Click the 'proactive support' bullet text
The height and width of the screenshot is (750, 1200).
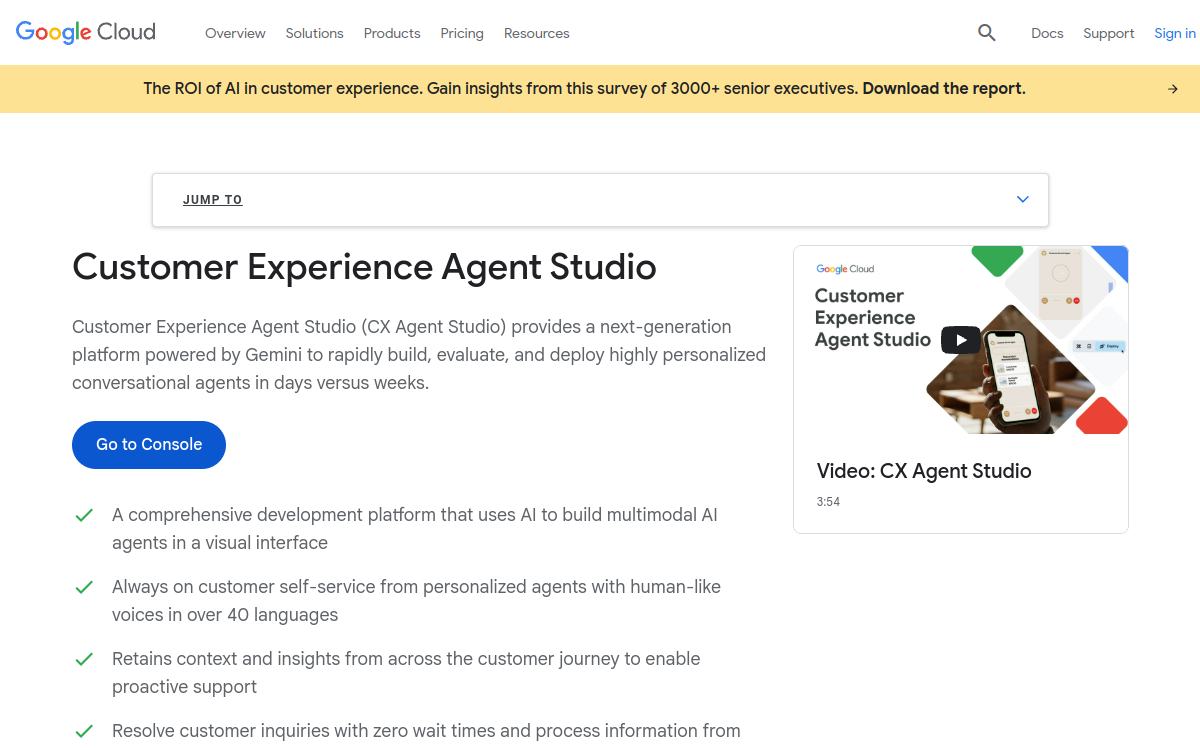[184, 687]
